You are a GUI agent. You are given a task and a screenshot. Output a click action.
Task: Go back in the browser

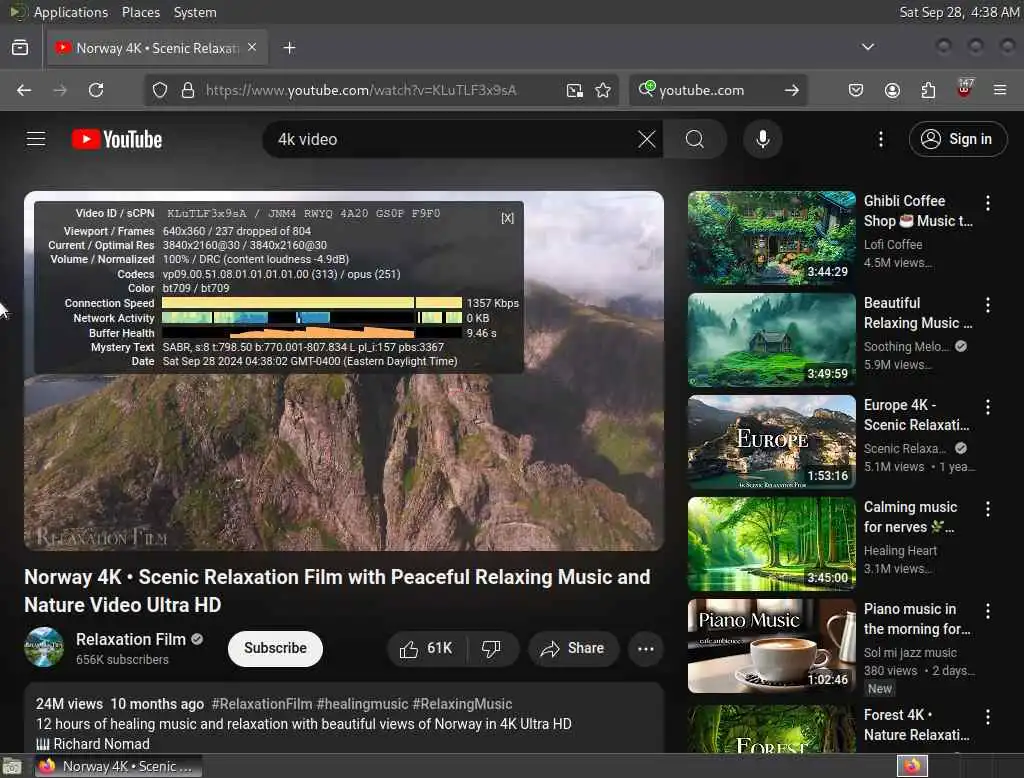[x=24, y=90]
